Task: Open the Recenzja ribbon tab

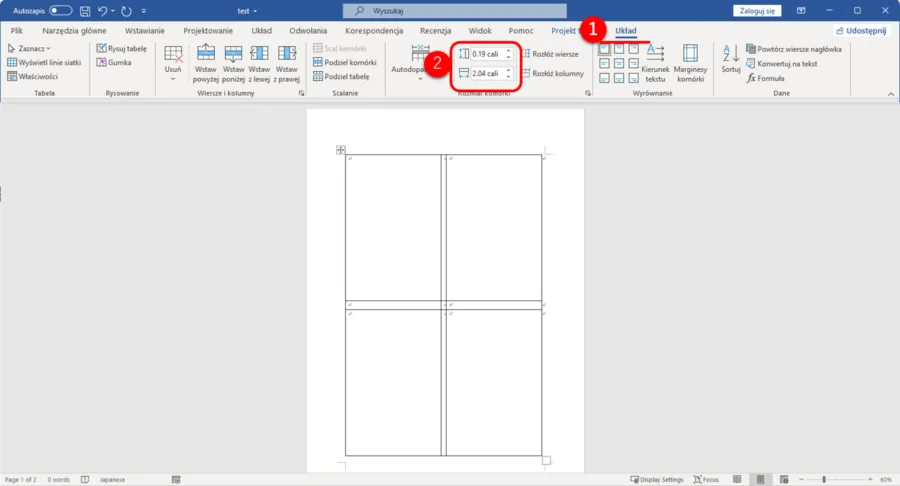Action: click(x=435, y=30)
